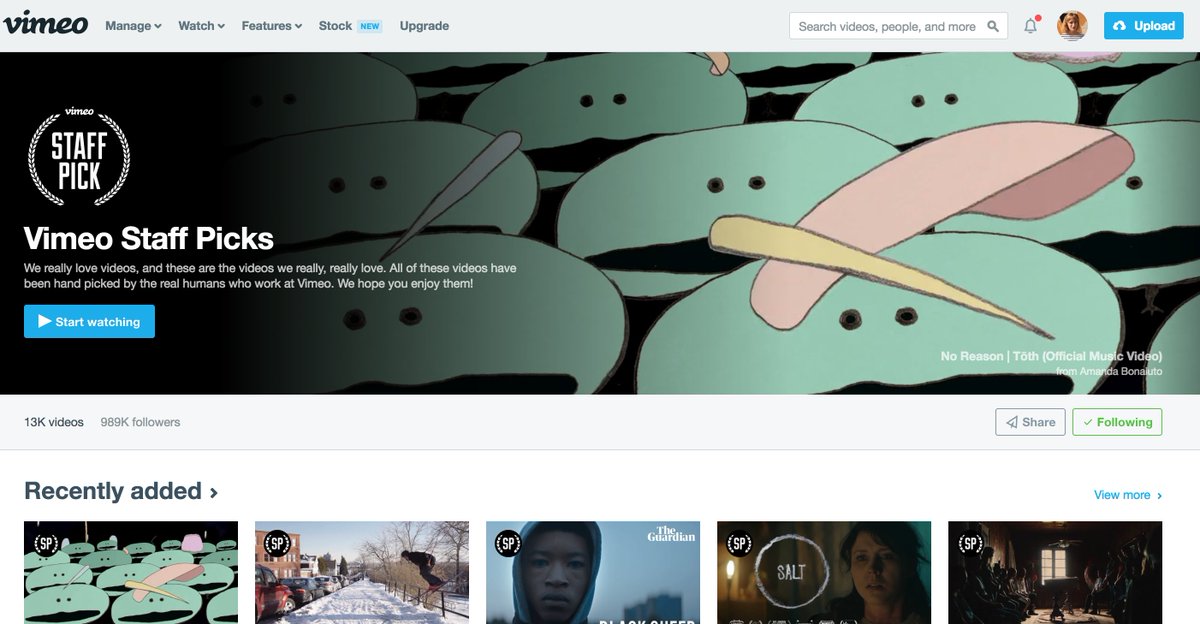
Task: Click the Share button
Action: click(1030, 422)
